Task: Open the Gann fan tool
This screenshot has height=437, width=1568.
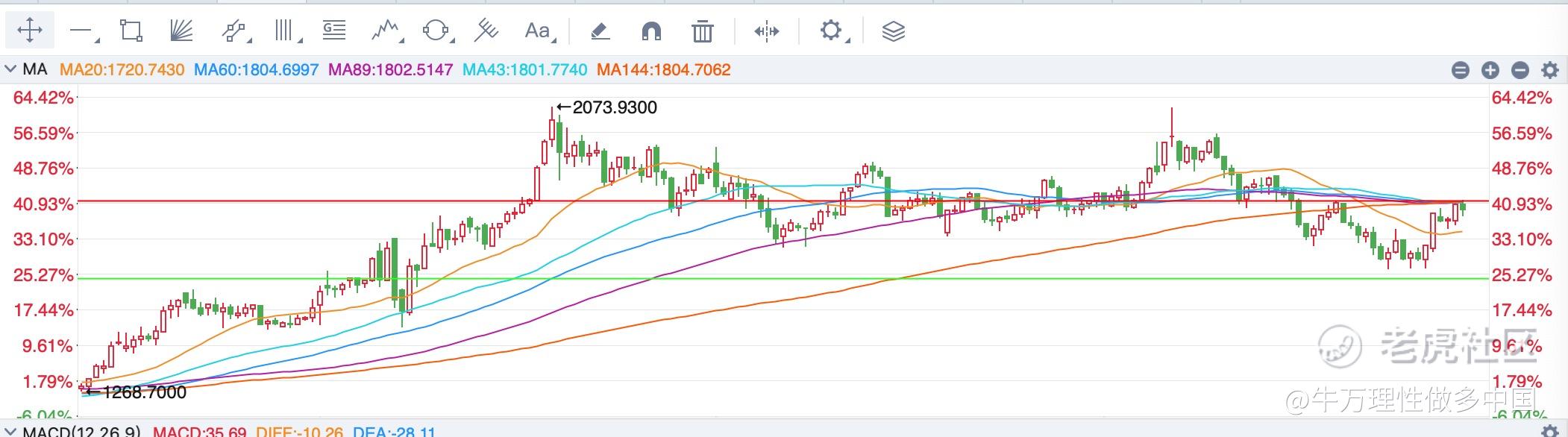Action: (x=181, y=31)
